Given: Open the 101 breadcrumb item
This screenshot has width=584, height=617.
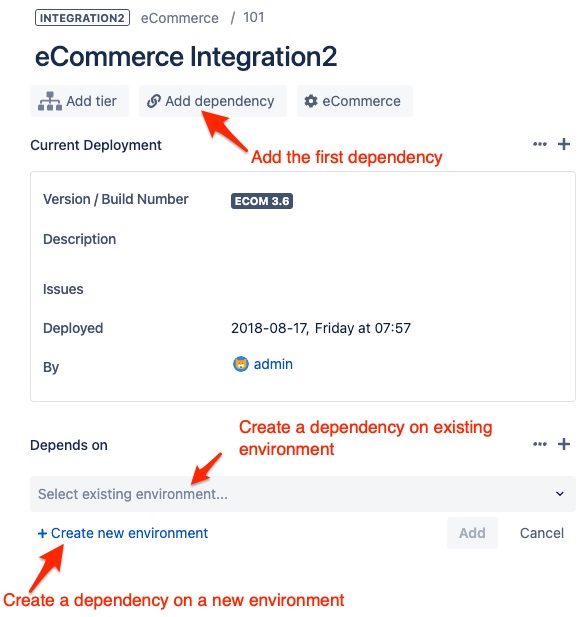Looking at the screenshot, I should [x=253, y=17].
